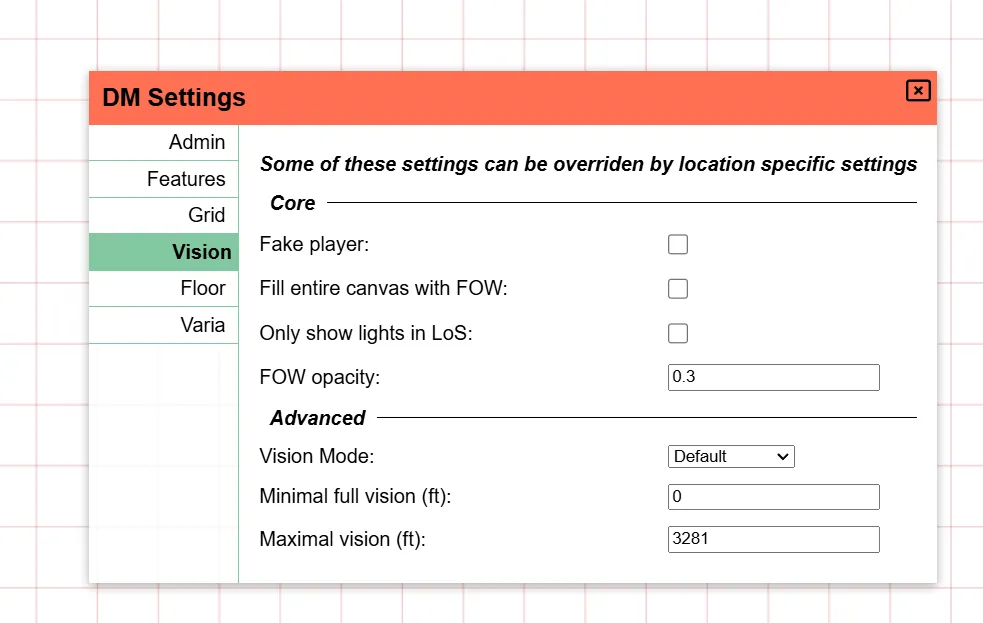Viewport: 983px width, 623px height.
Task: Enable Only show lights in LoS
Action: coord(678,333)
